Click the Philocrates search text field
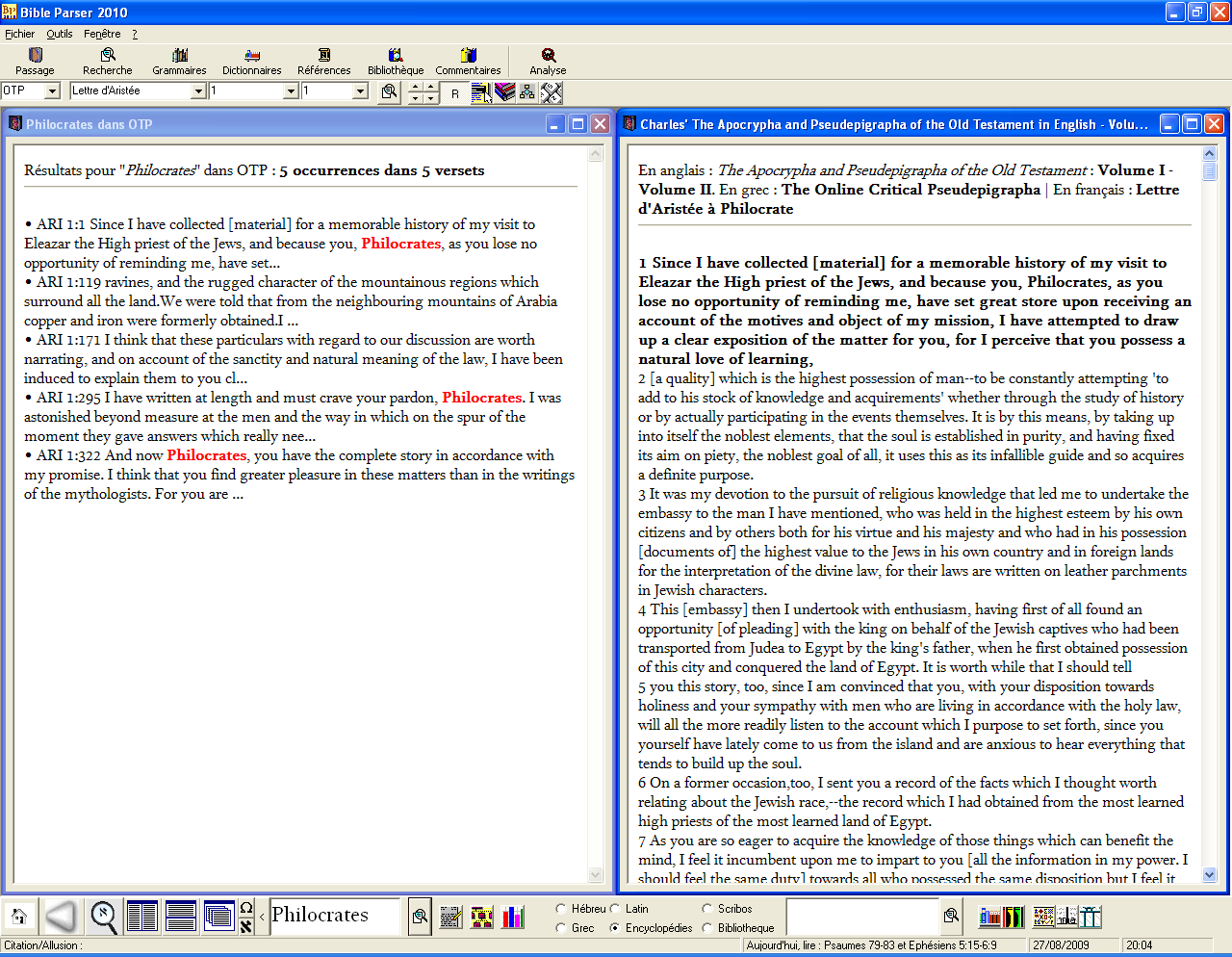 coord(334,916)
